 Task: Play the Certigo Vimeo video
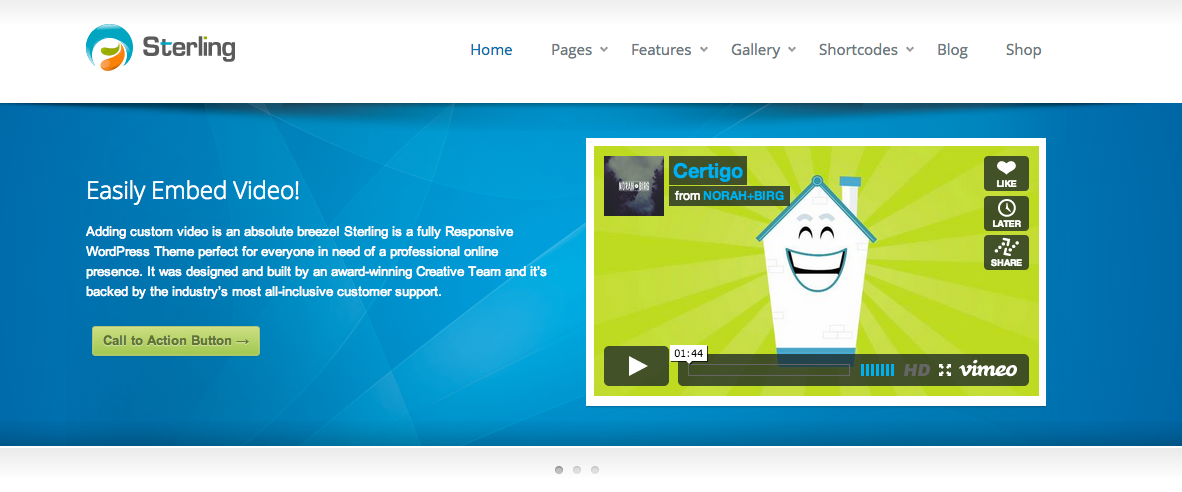636,366
